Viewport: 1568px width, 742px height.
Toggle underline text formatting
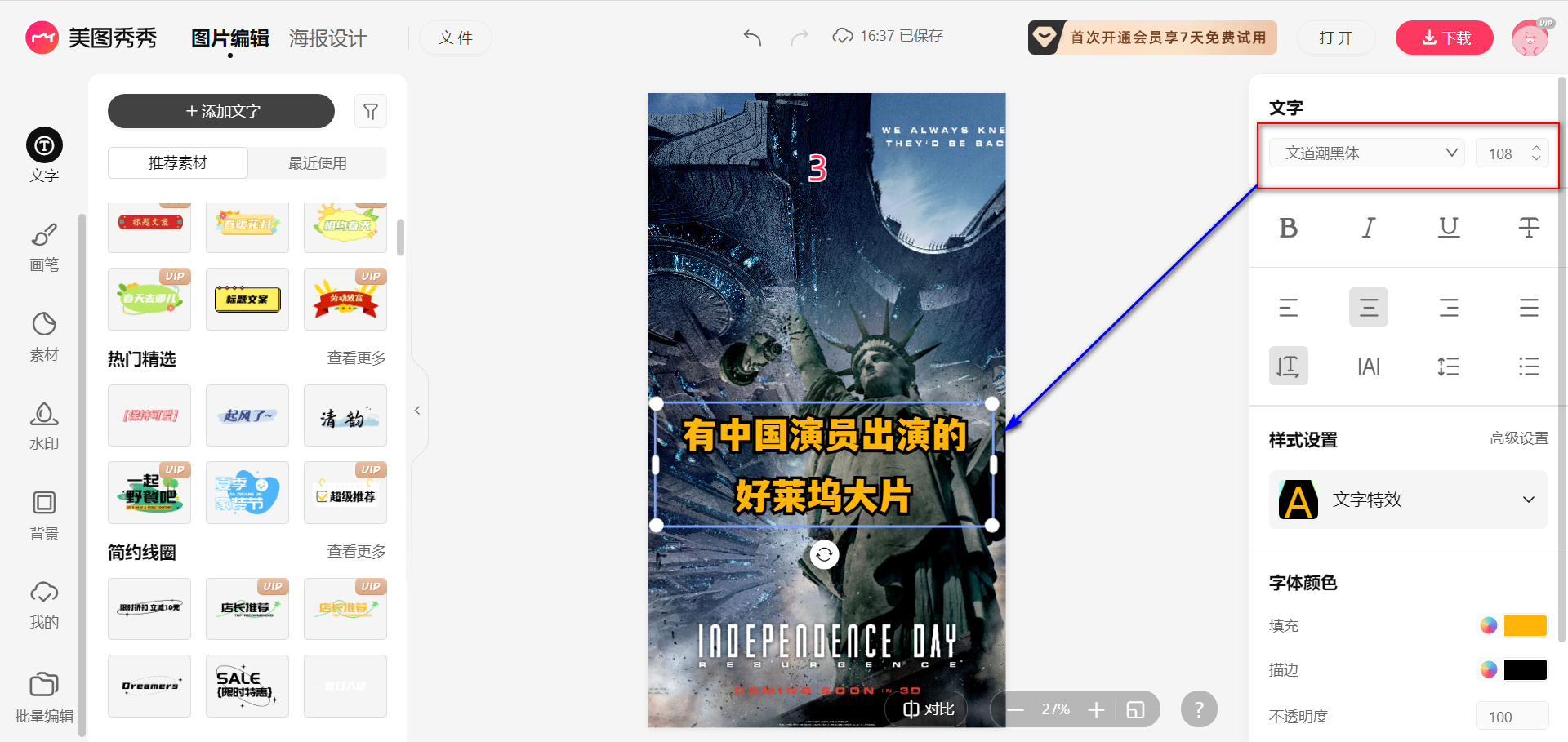click(1449, 228)
